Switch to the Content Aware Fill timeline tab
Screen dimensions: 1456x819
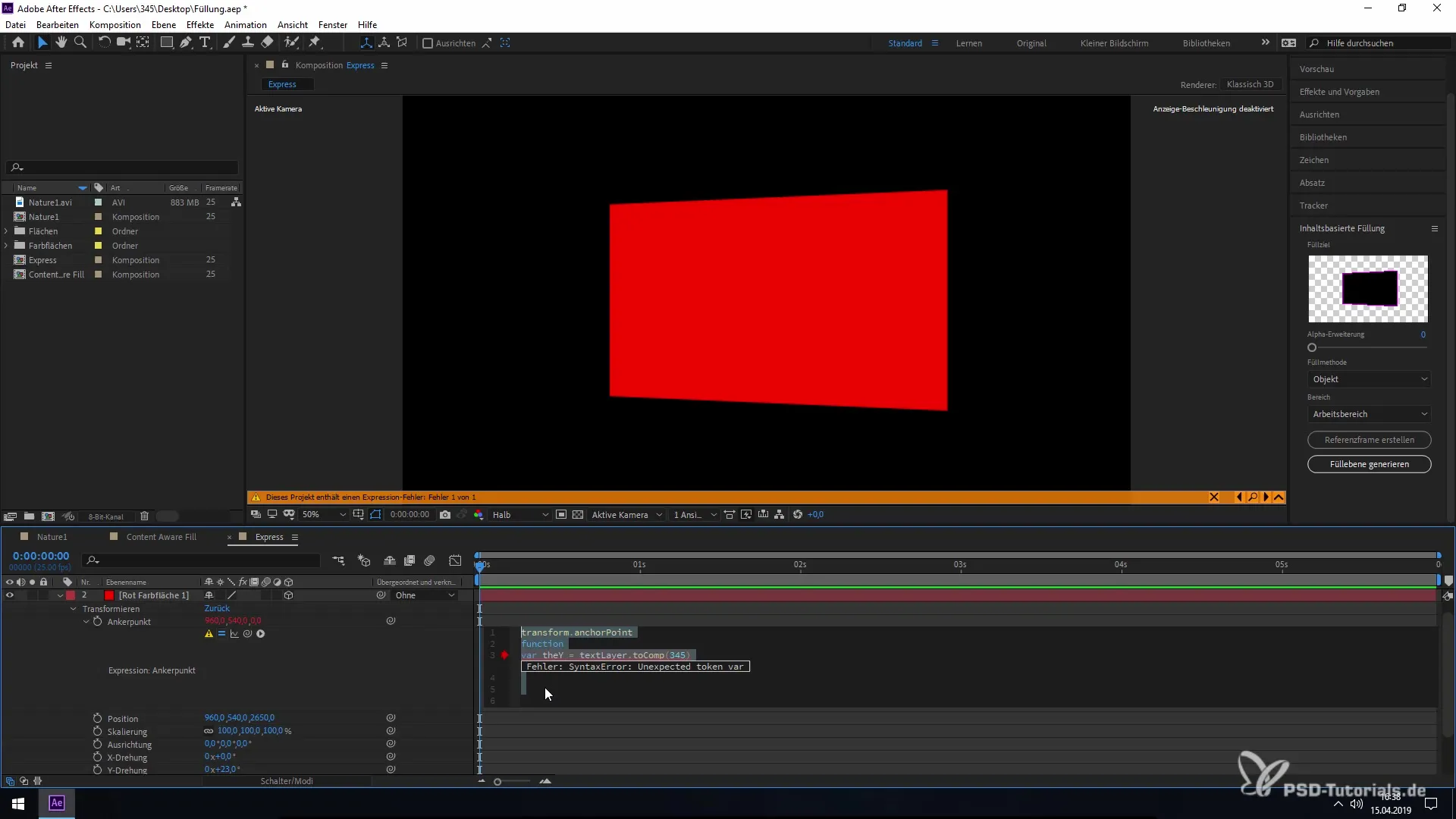point(161,537)
